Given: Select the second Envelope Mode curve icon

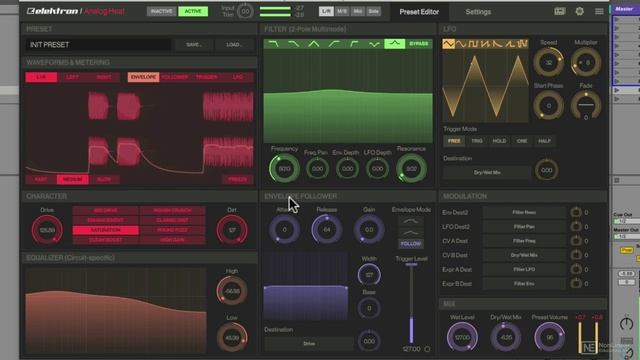Looking at the screenshot, I should (411, 233).
